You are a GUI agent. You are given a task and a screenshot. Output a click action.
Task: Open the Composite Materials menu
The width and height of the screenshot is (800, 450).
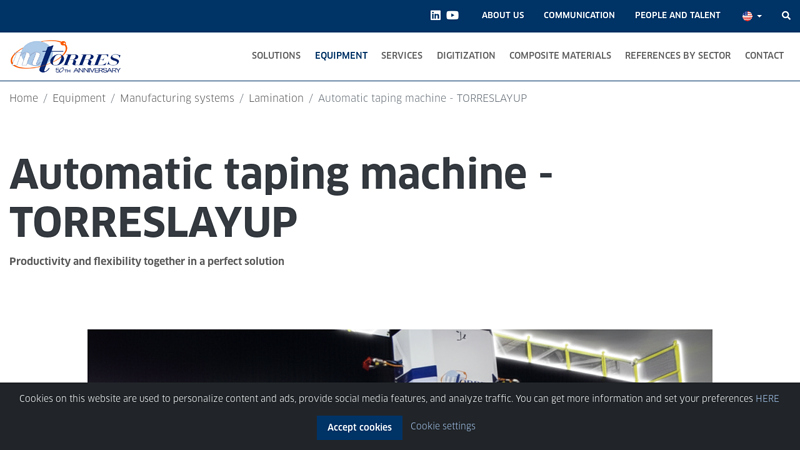(560, 56)
